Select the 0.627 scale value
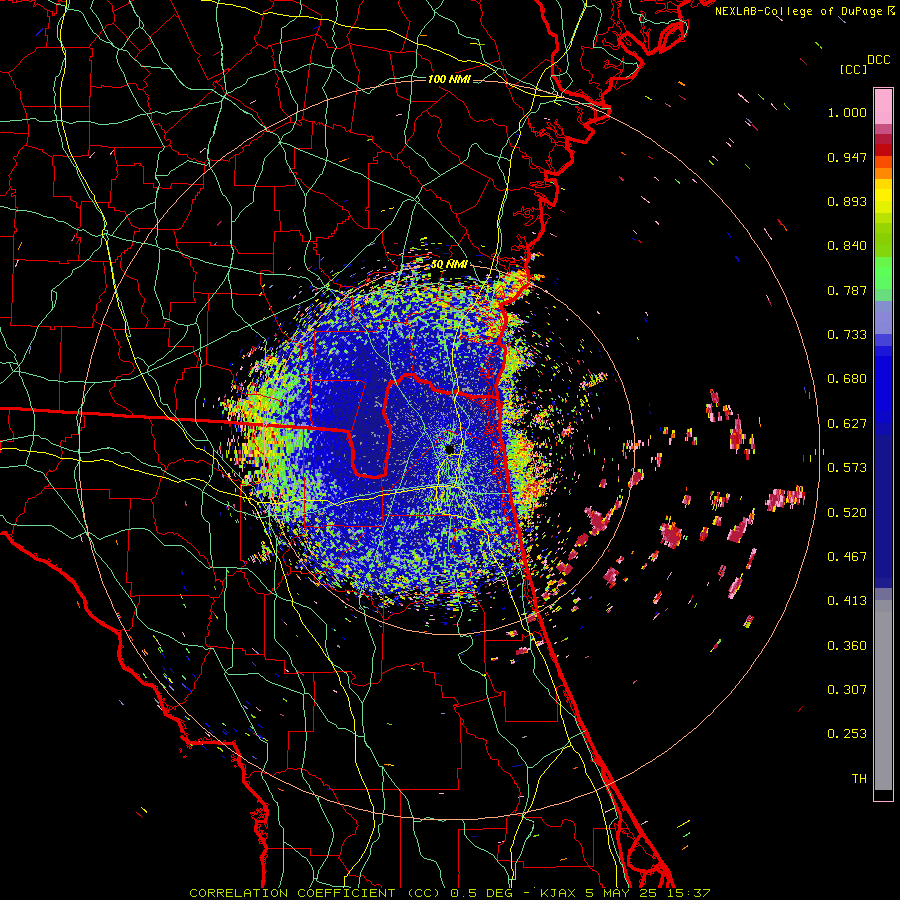This screenshot has height=900, width=900. (x=847, y=424)
